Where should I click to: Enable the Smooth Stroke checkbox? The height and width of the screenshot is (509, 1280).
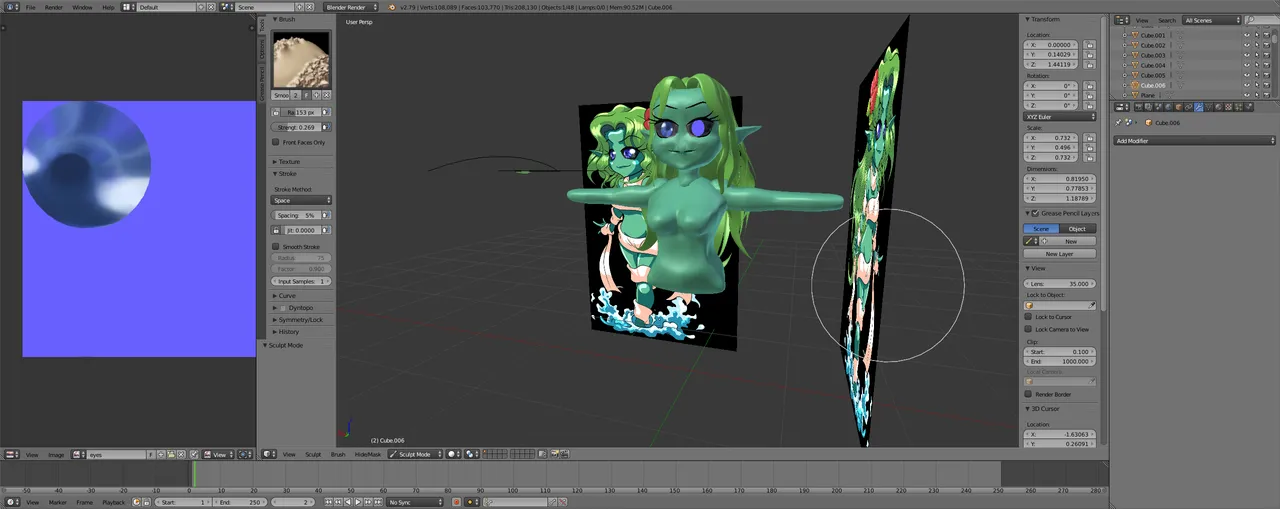coord(276,246)
